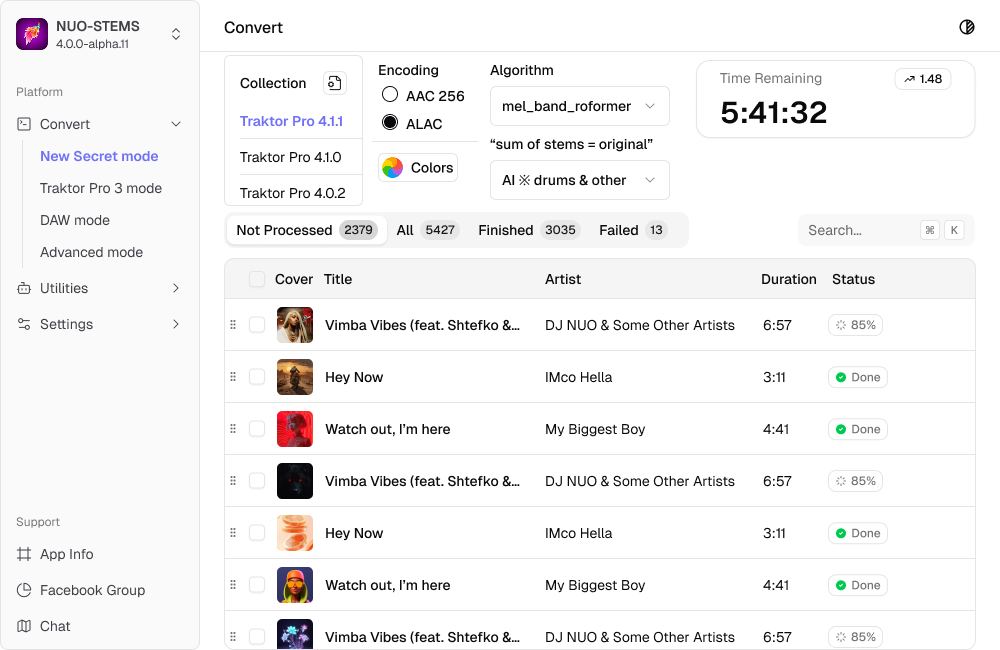The image size is (1000, 650).
Task: Switch to the Finished 3035 tab
Action: 528,230
